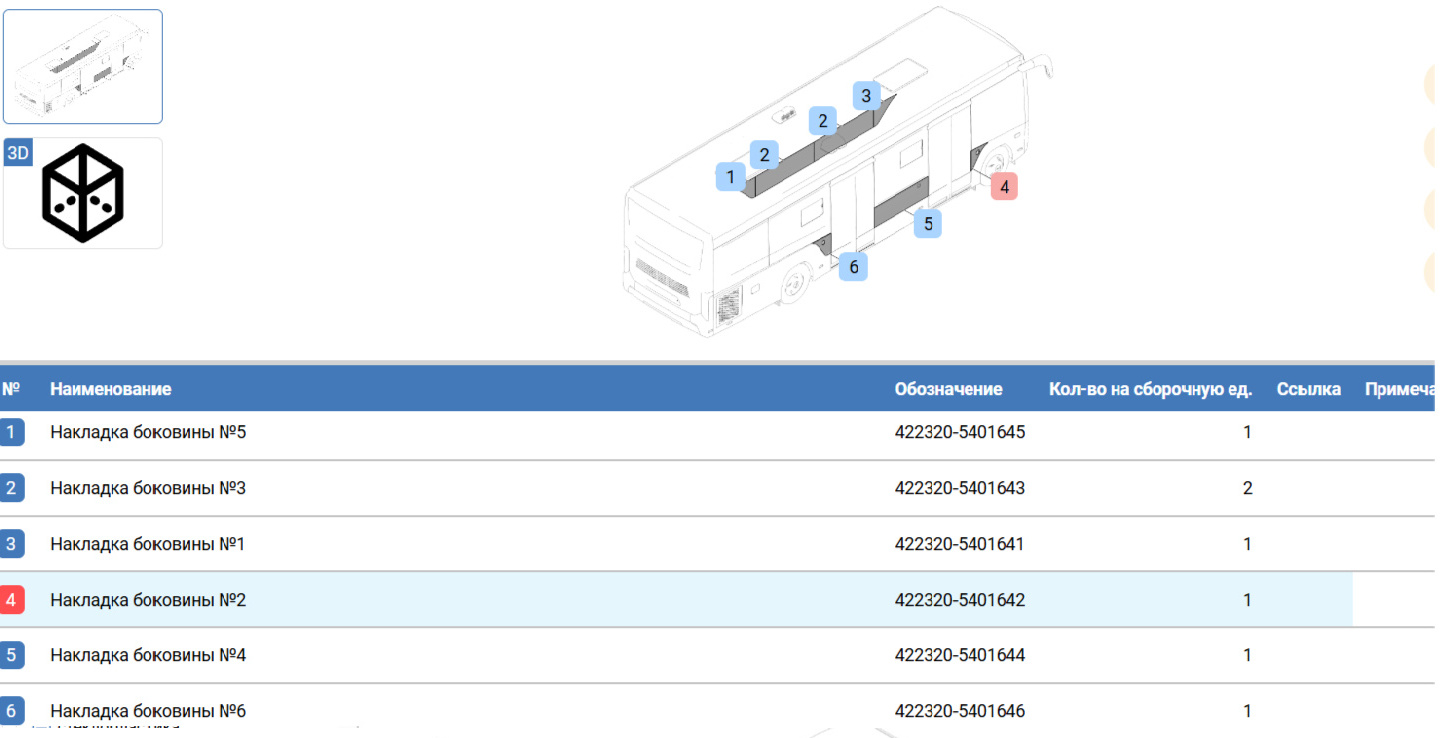This screenshot has width=1440, height=738.
Task: Select the bus diagram thumbnail
Action: tap(82, 67)
